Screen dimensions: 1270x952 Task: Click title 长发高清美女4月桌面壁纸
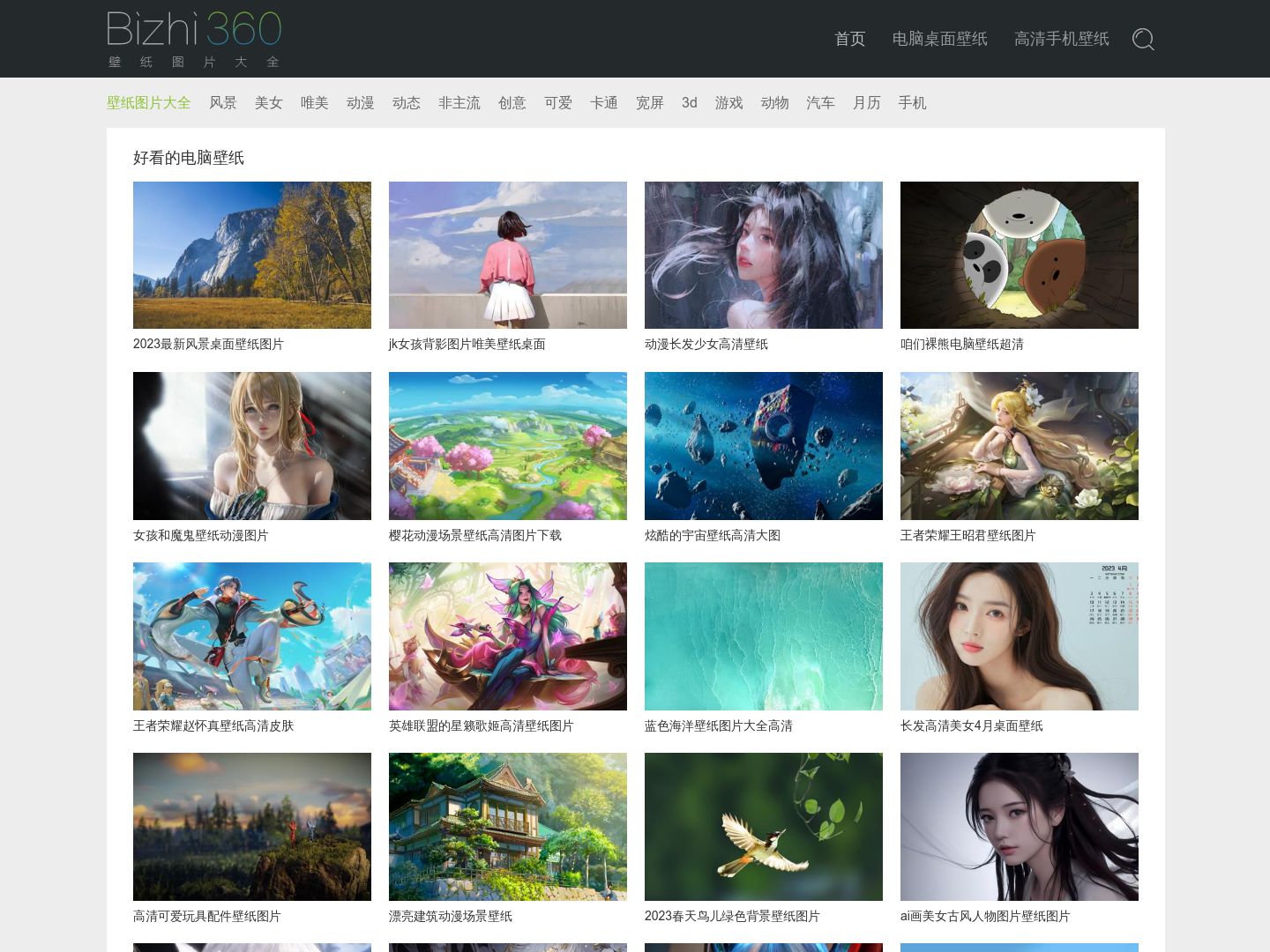coord(972,725)
